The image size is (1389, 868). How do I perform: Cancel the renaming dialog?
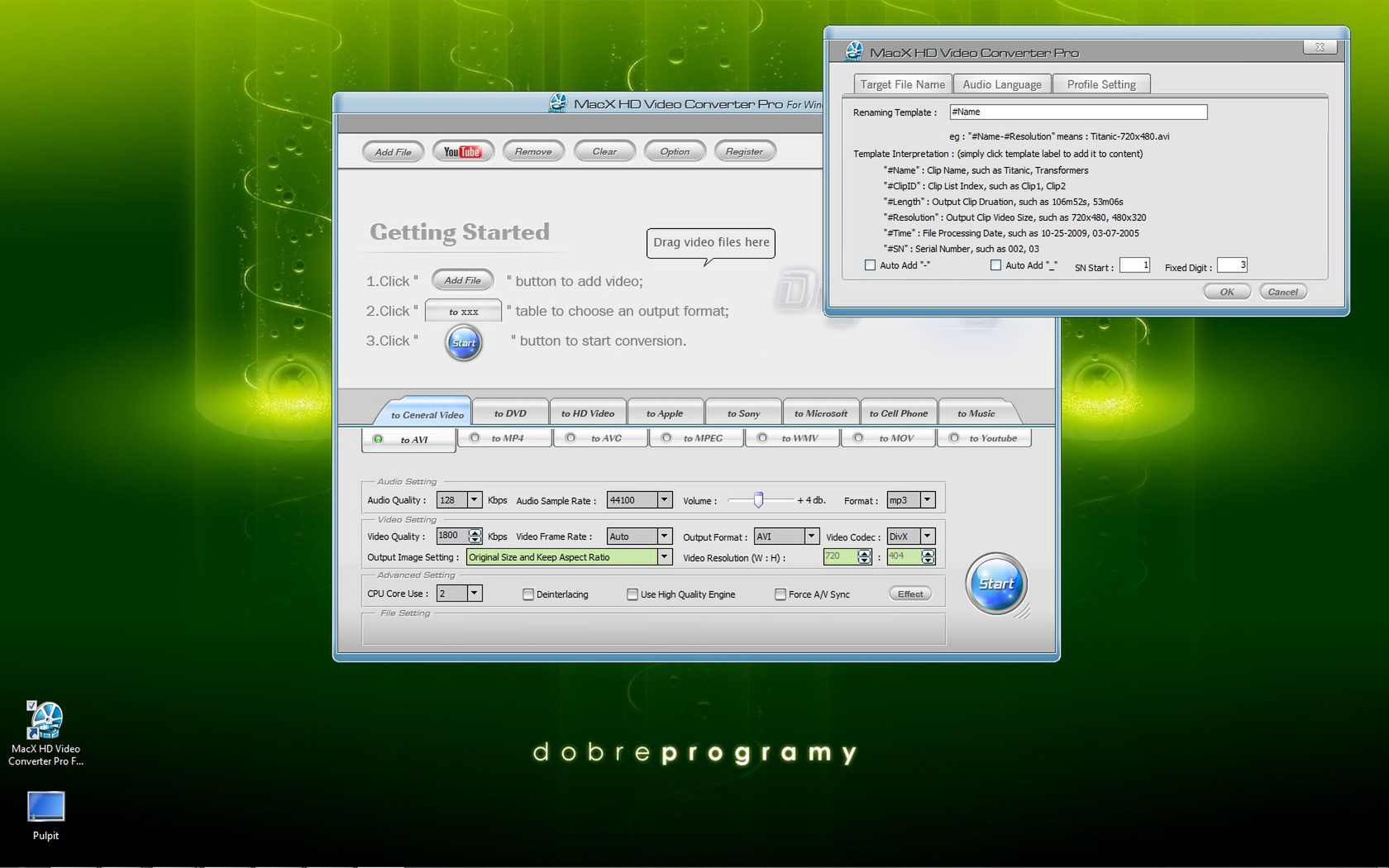[x=1283, y=292]
